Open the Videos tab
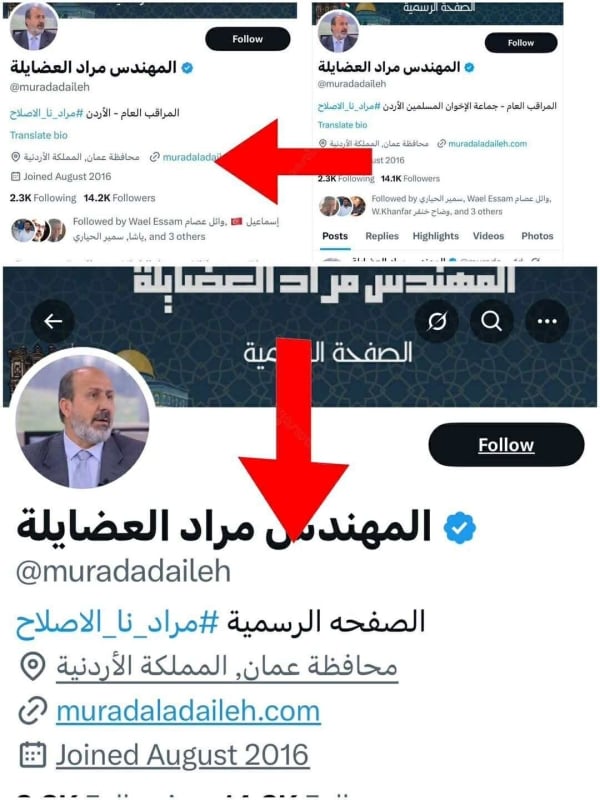 coord(488,236)
